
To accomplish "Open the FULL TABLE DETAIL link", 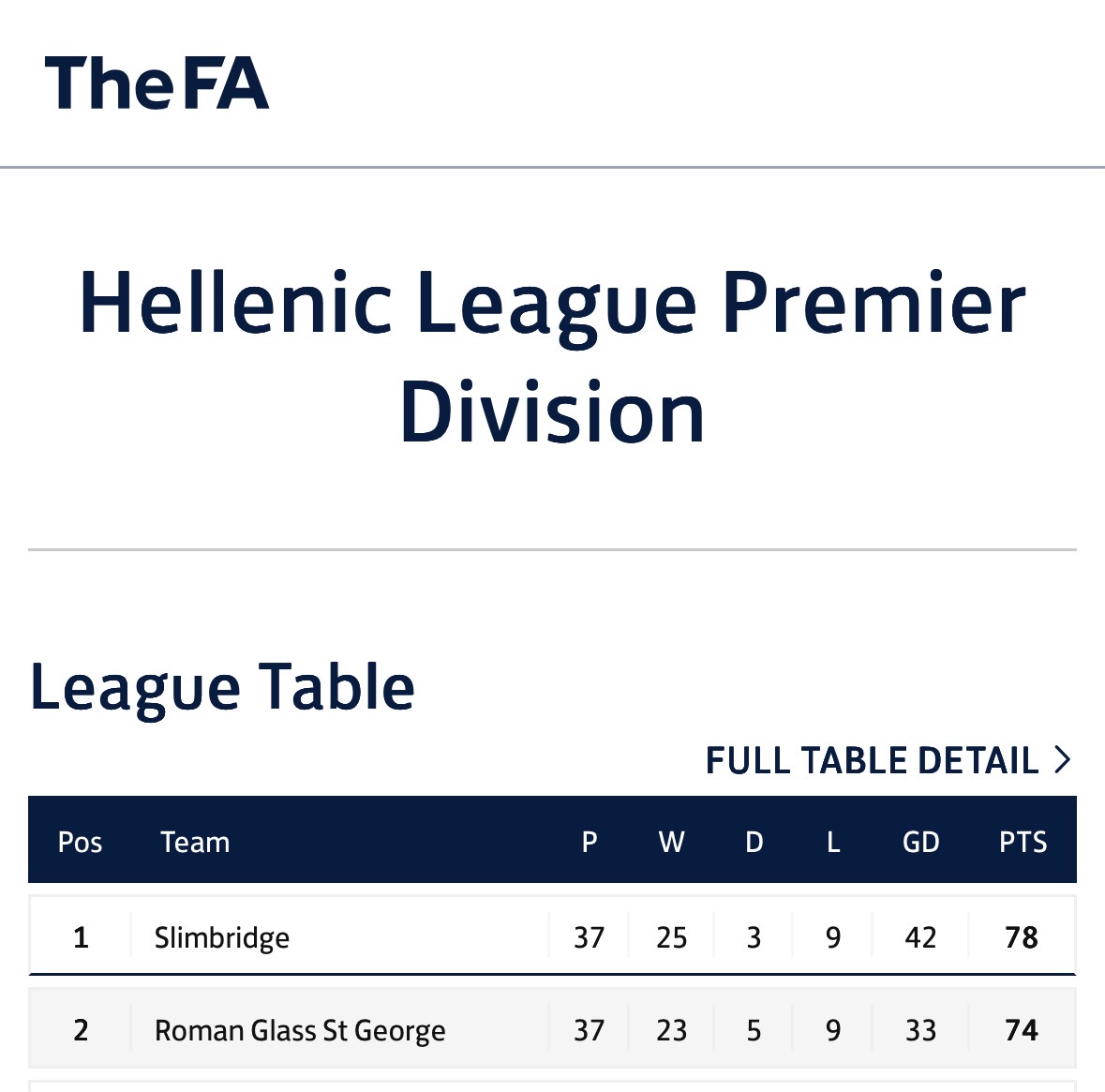I will pos(888,760).
